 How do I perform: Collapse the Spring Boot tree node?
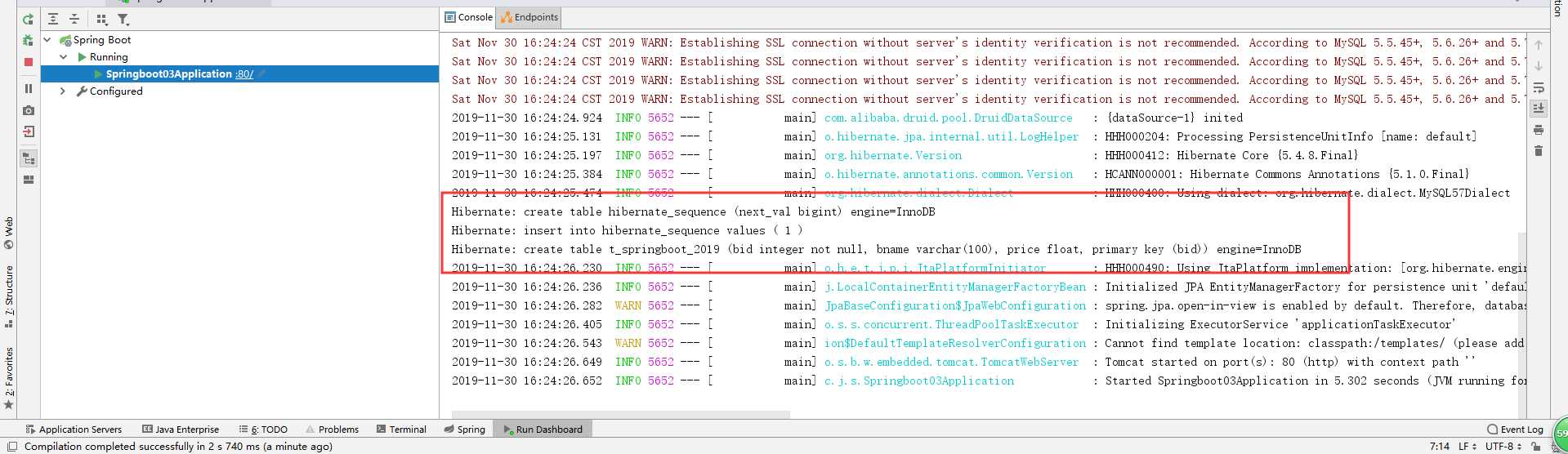[x=47, y=39]
